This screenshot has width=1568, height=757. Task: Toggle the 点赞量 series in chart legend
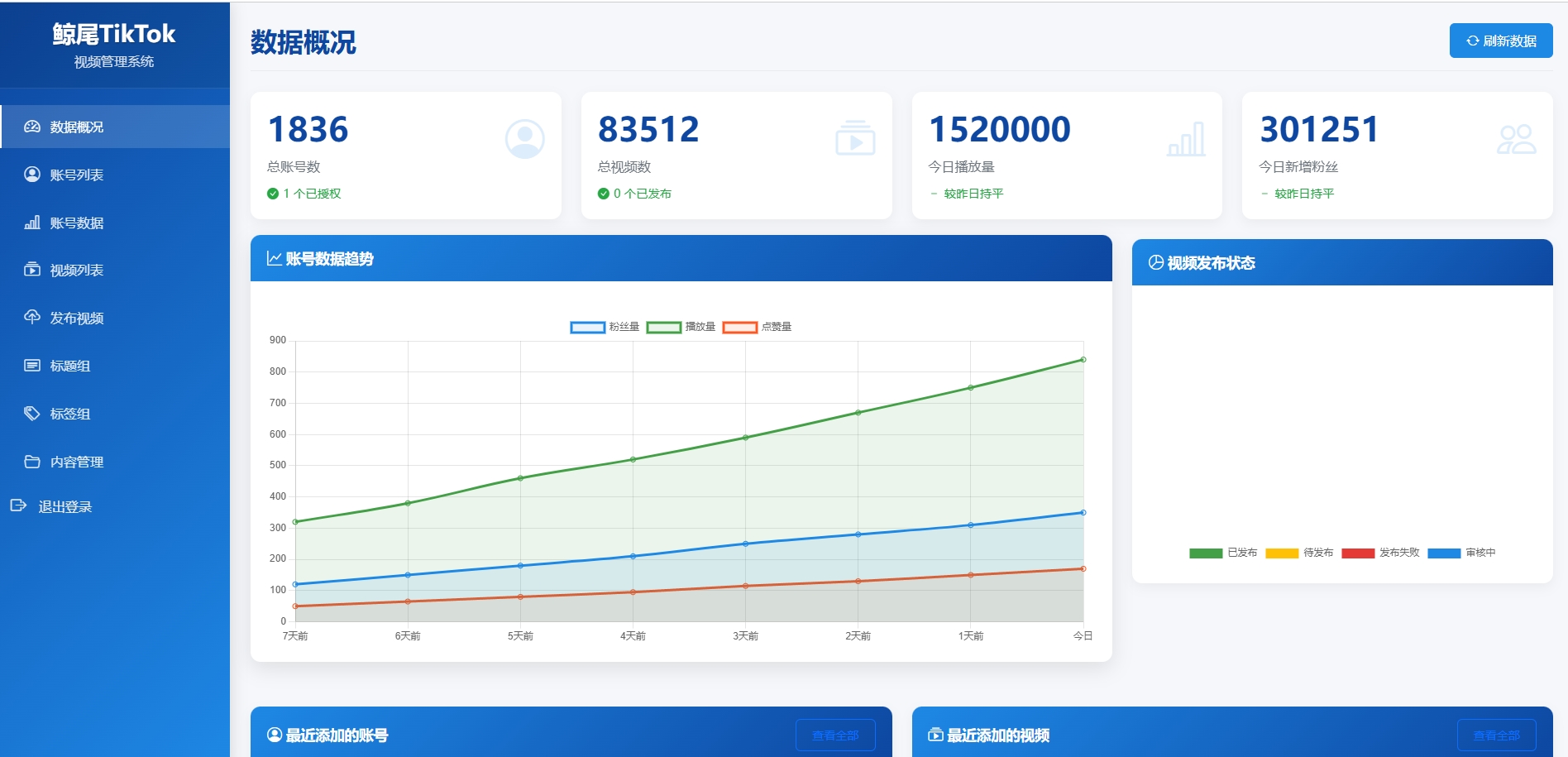[757, 327]
